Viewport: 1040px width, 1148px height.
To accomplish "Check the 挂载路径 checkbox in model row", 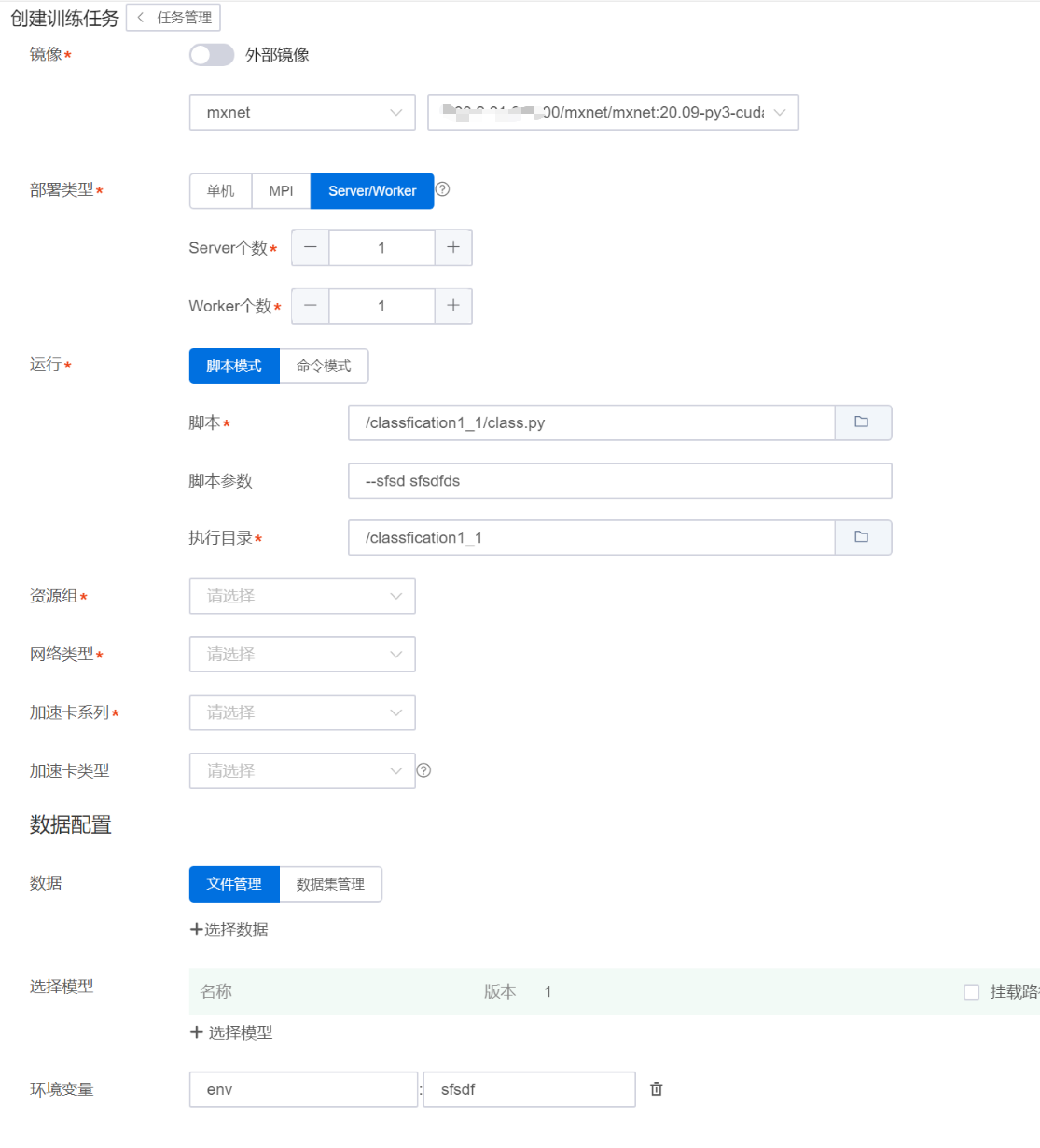I will 971,992.
